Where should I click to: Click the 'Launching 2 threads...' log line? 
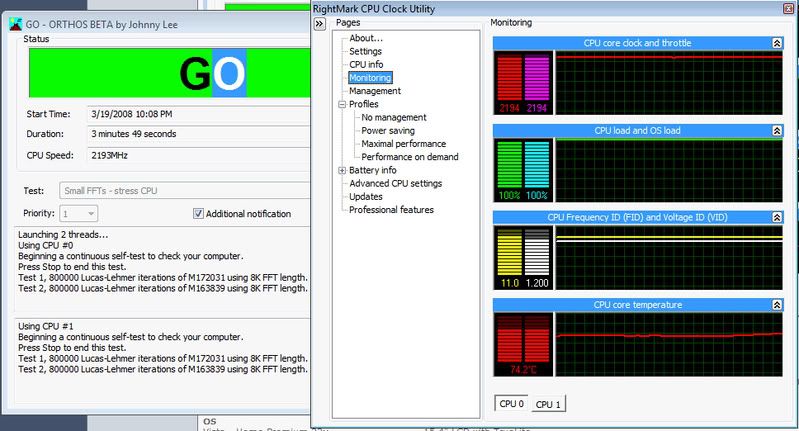[x=63, y=235]
